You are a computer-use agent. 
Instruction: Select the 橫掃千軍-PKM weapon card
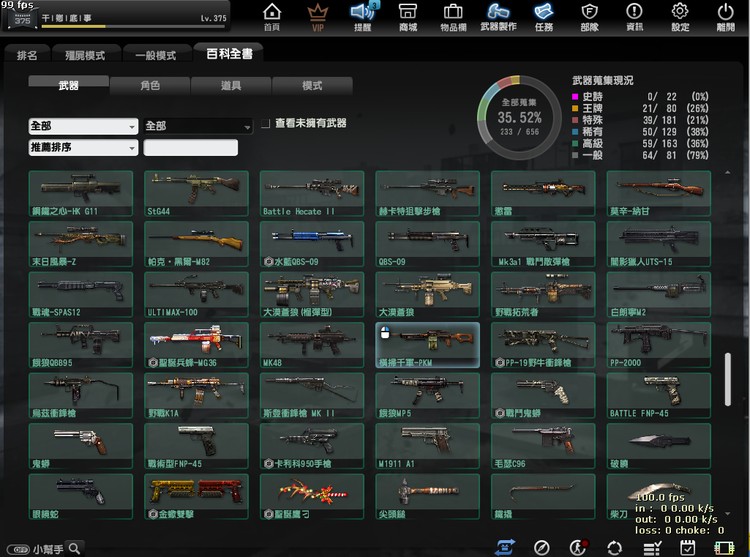click(x=428, y=345)
